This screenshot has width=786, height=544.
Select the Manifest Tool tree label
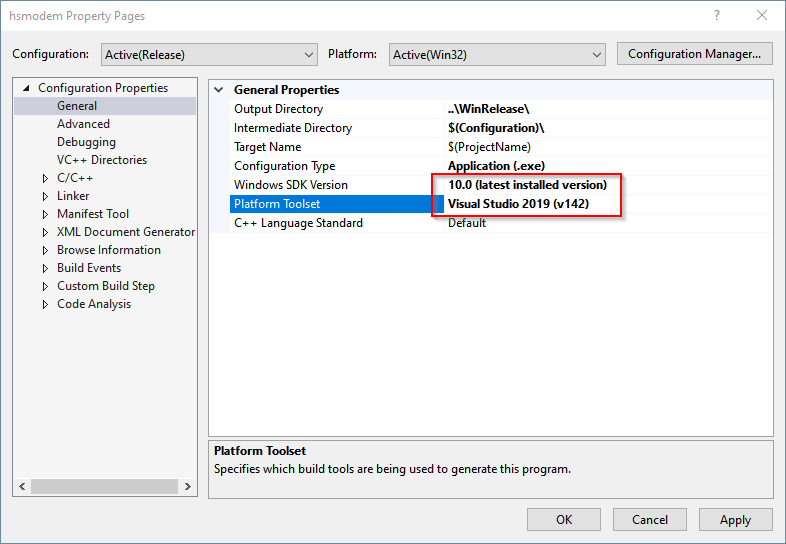(93, 214)
